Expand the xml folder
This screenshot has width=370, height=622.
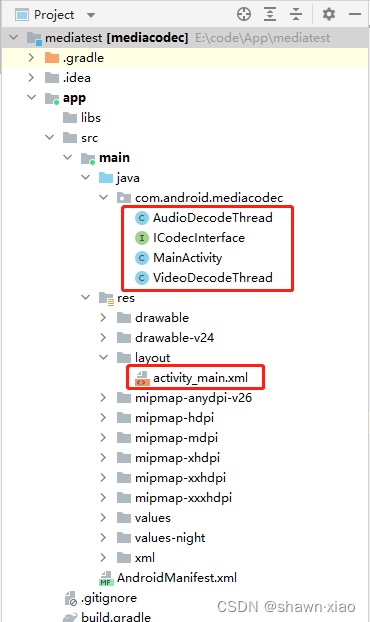point(104,557)
